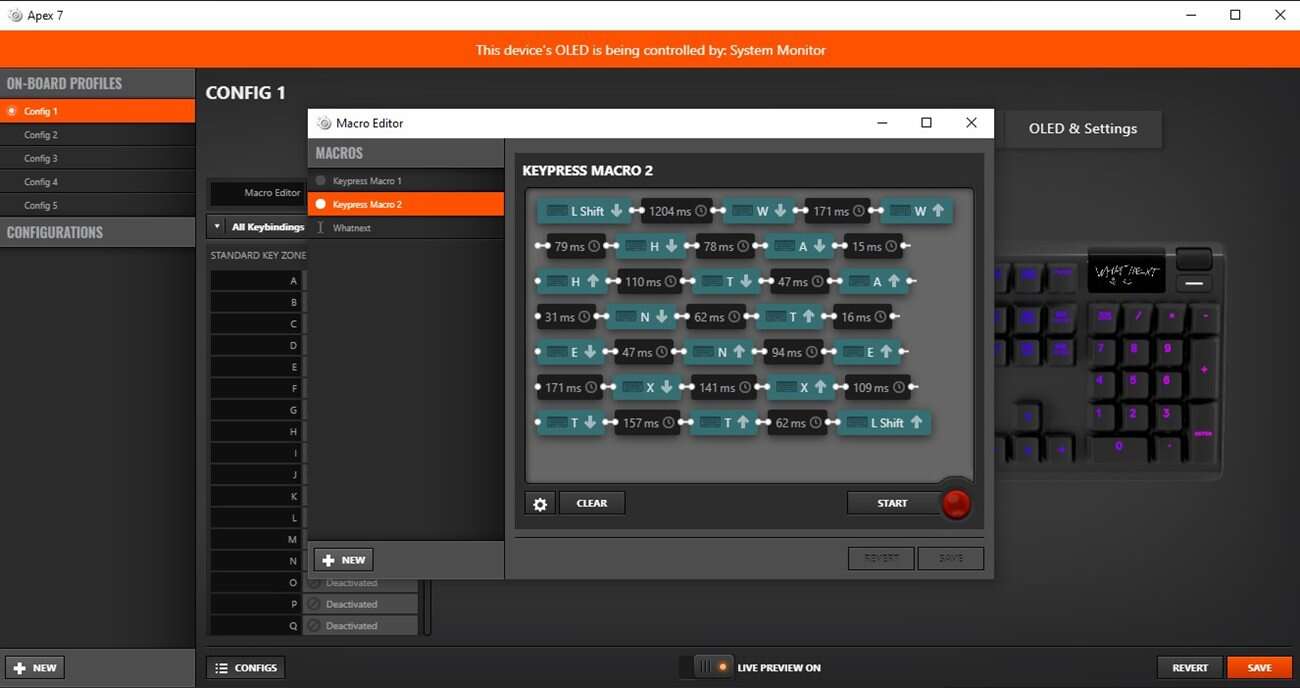Click the 157 ms delay timer block
The width and height of the screenshot is (1300, 688).
click(x=647, y=423)
